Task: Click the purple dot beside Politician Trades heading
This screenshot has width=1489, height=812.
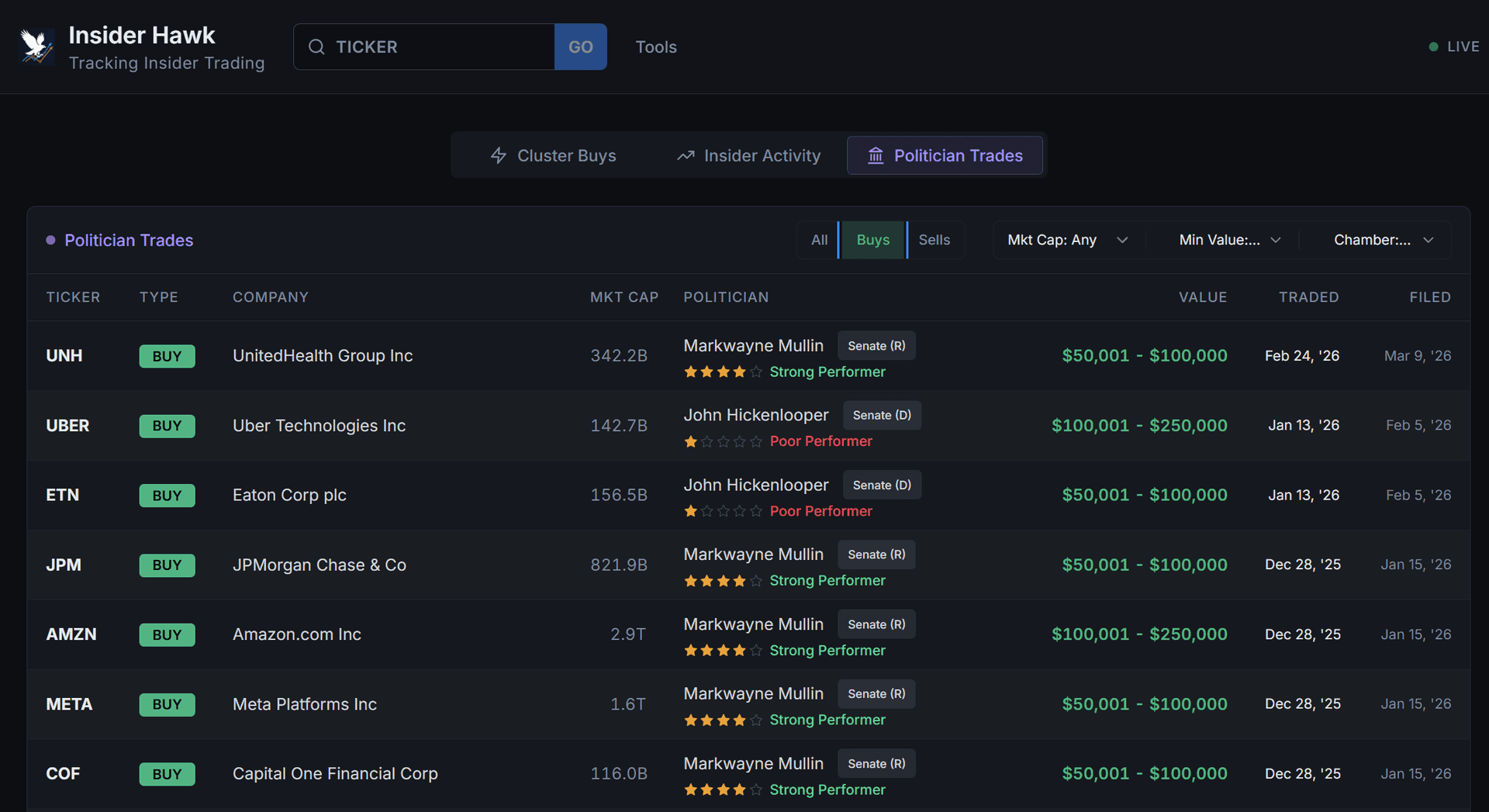Action: tap(50, 240)
